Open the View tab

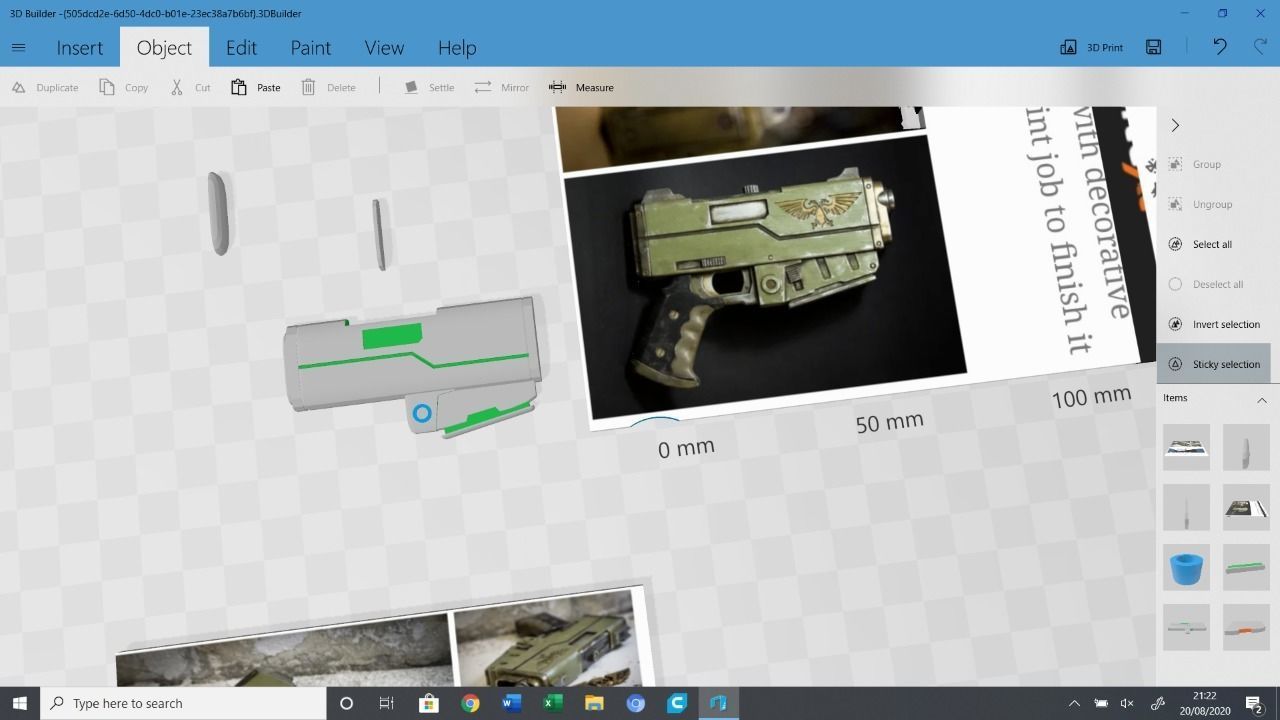(384, 48)
